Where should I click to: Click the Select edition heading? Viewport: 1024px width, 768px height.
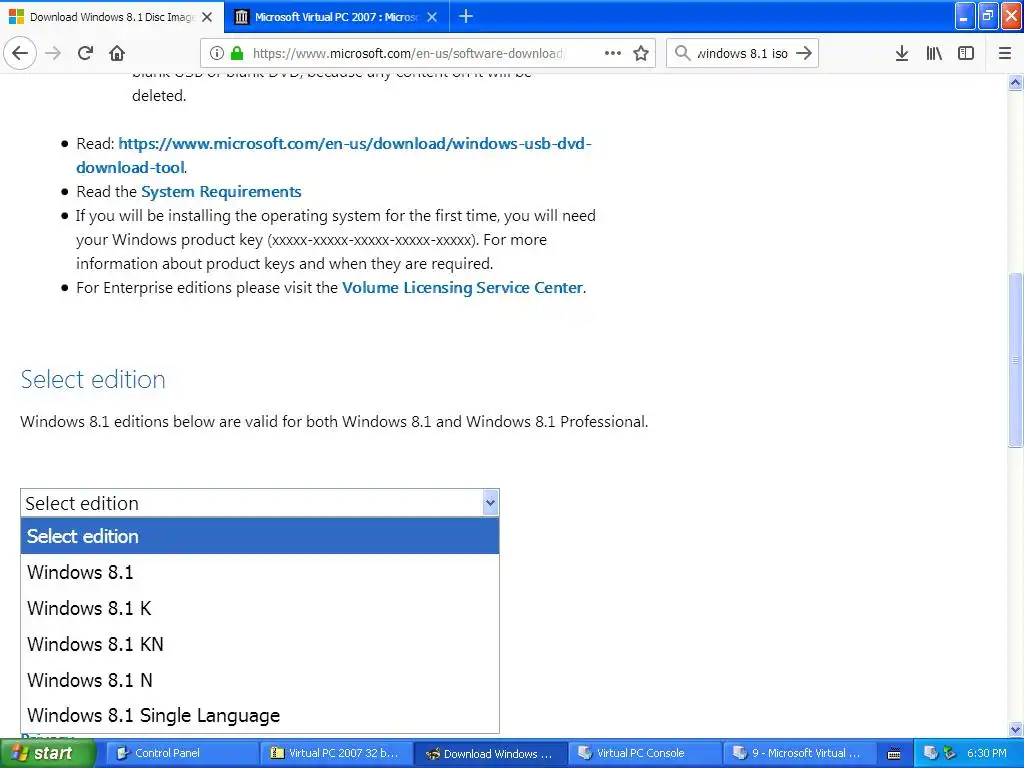point(93,379)
